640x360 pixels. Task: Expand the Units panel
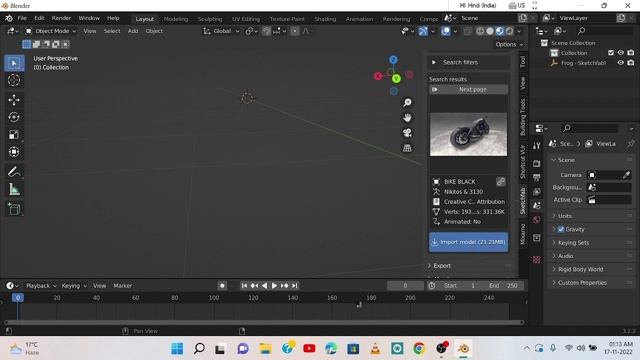591,216
